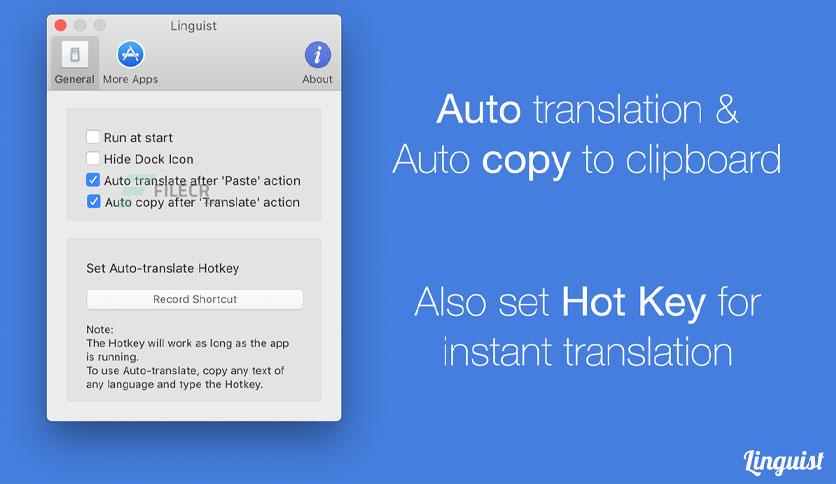
Task: Disable Auto copy after 'Translate' action
Action: click(x=93, y=201)
